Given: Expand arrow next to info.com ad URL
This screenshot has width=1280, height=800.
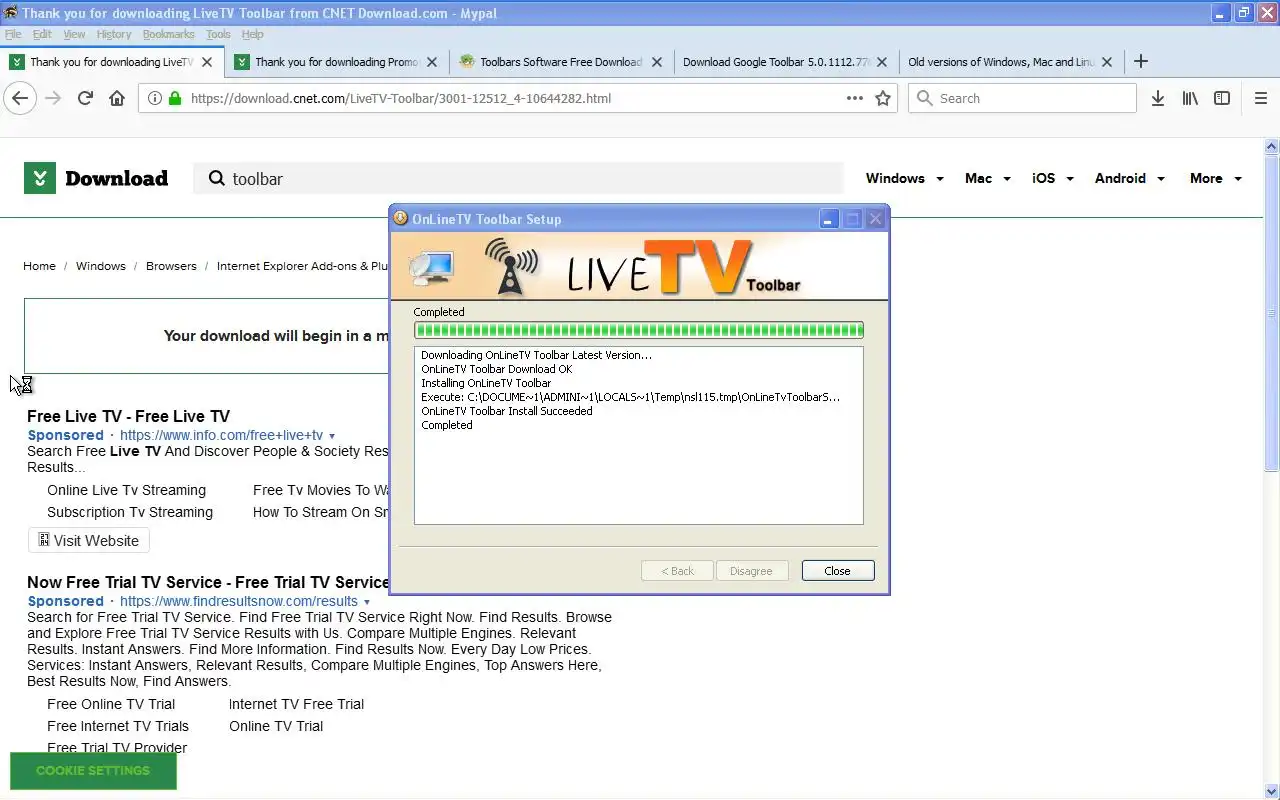Looking at the screenshot, I should click(332, 436).
